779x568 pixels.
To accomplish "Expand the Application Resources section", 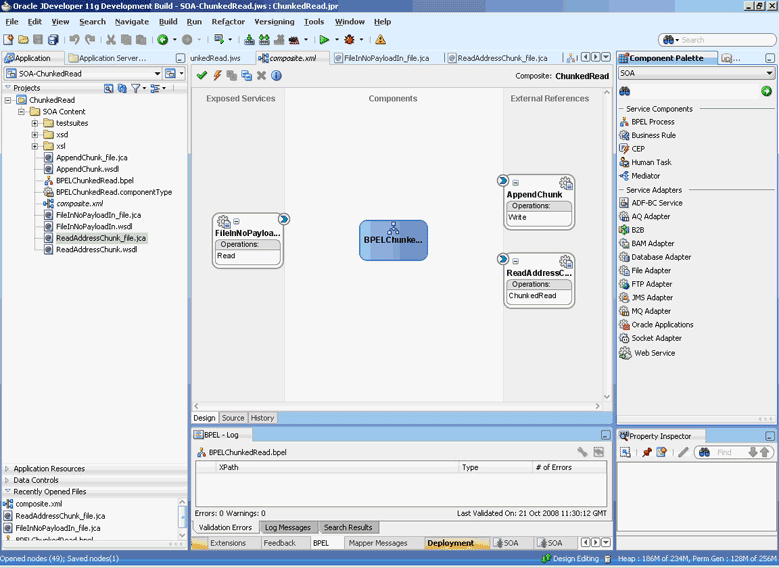I will tap(48, 468).
